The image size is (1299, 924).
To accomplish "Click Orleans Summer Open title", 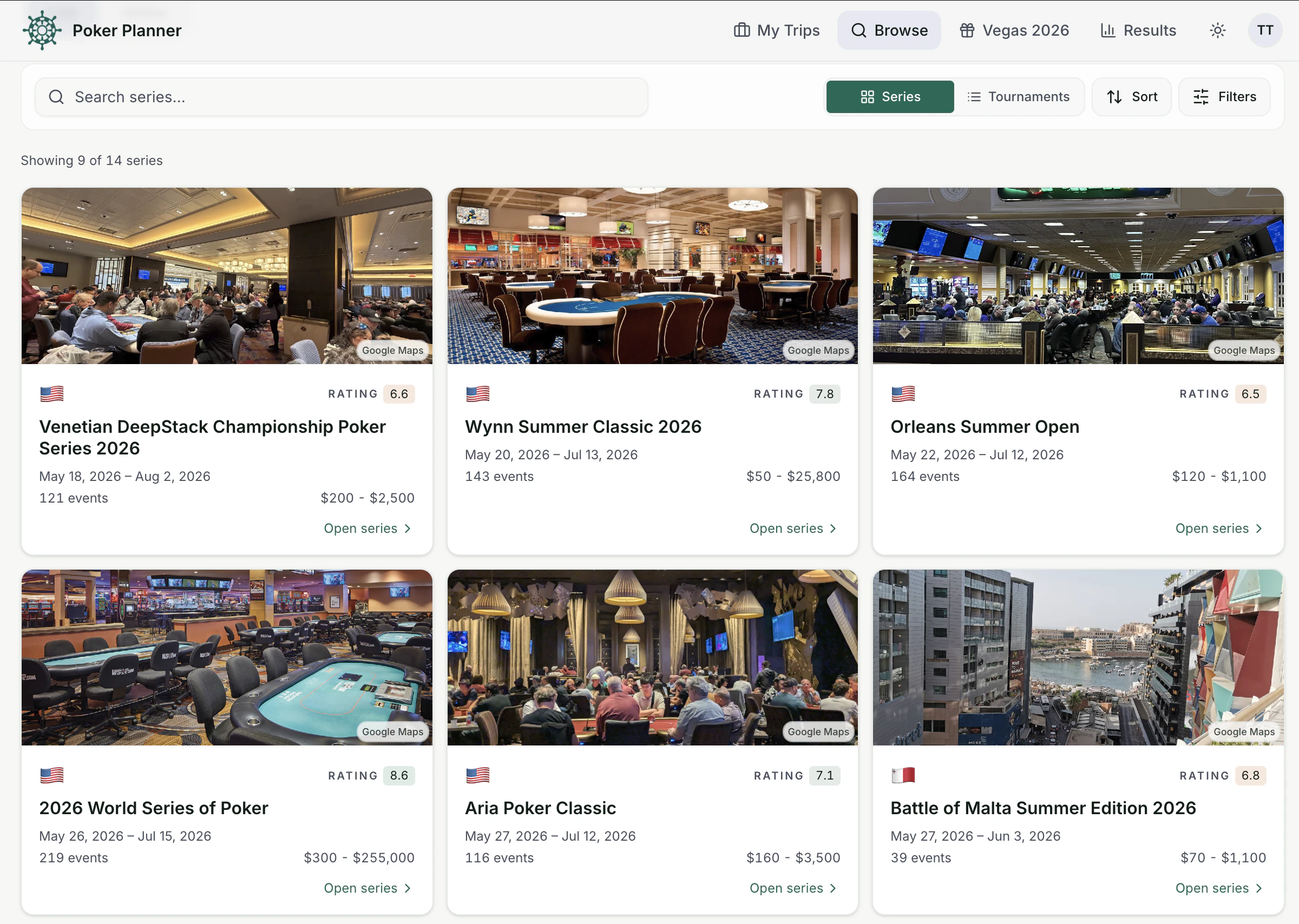I will 984,427.
